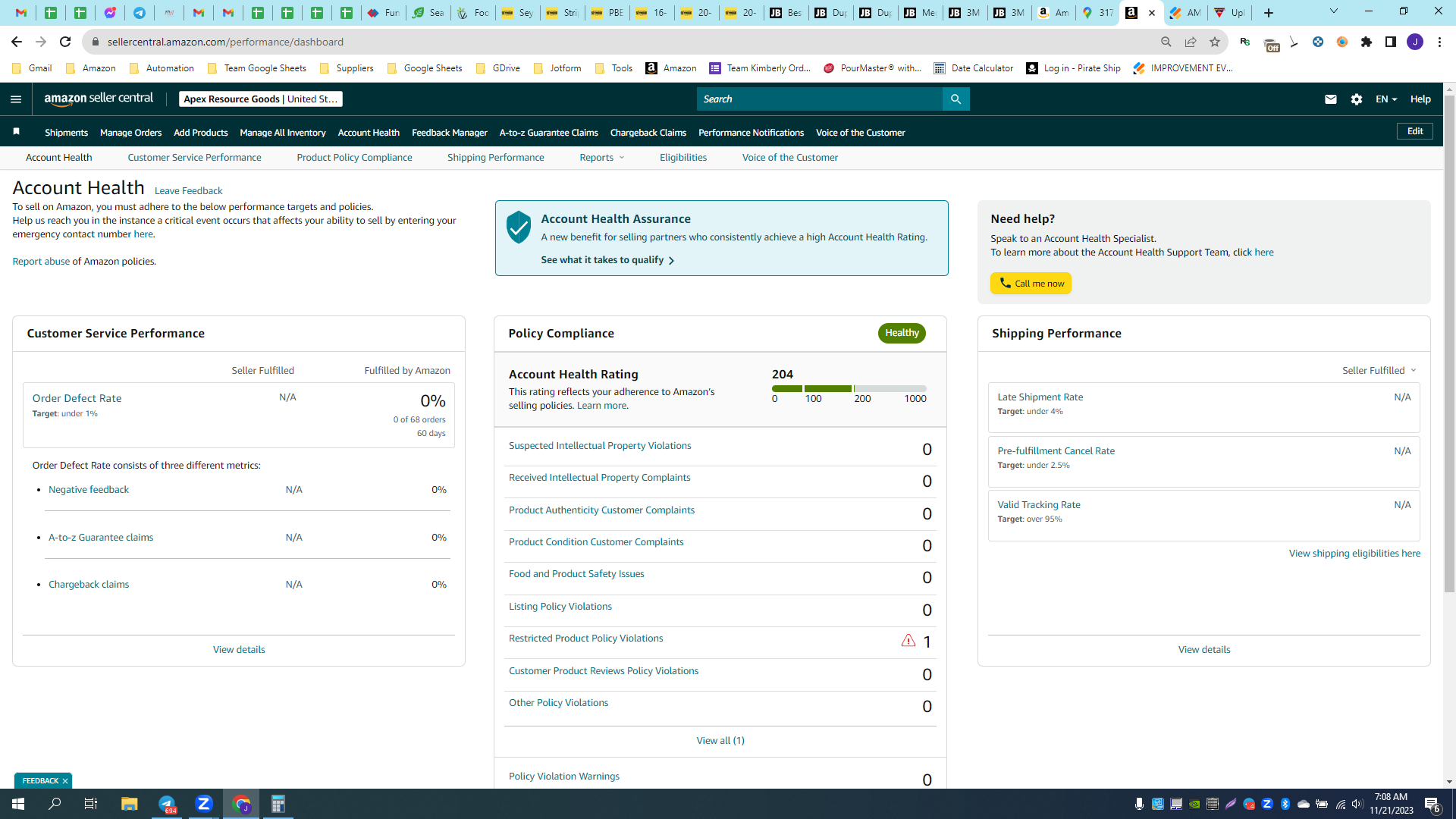The height and width of the screenshot is (819, 1456).
Task: Open A-to-z Guarantee Claims in the top menu
Action: pos(548,133)
